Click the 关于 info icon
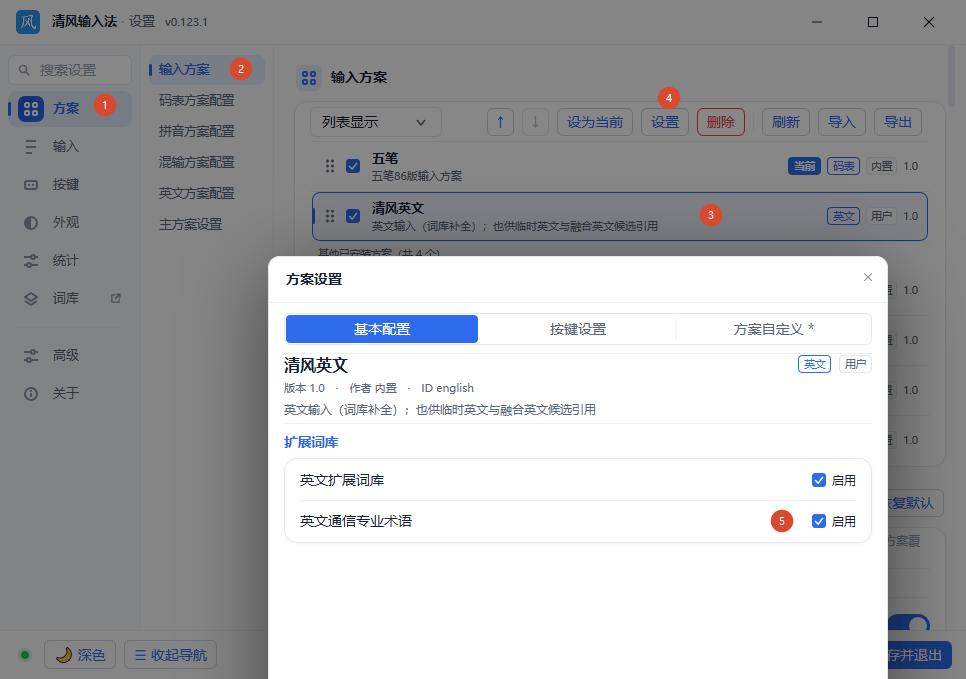 31,394
